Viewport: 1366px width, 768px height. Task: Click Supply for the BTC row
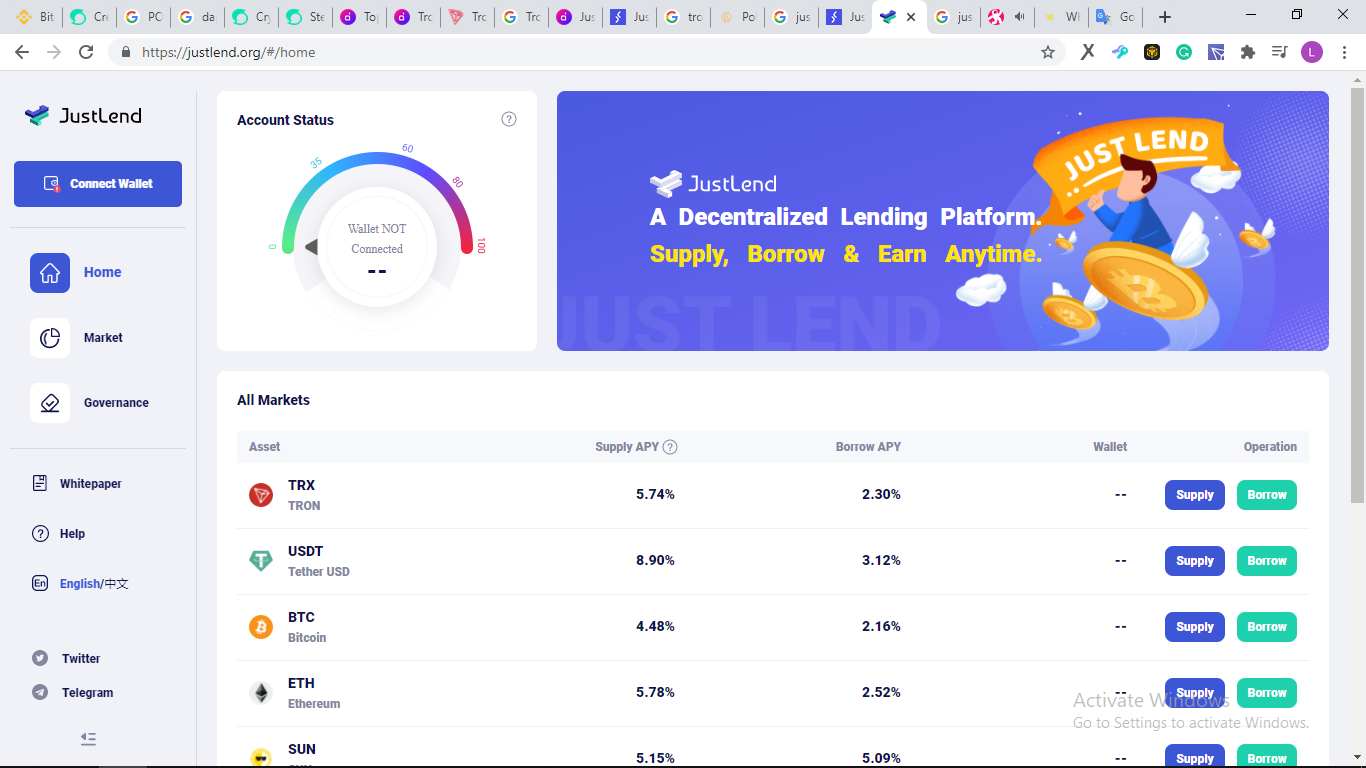(1195, 627)
